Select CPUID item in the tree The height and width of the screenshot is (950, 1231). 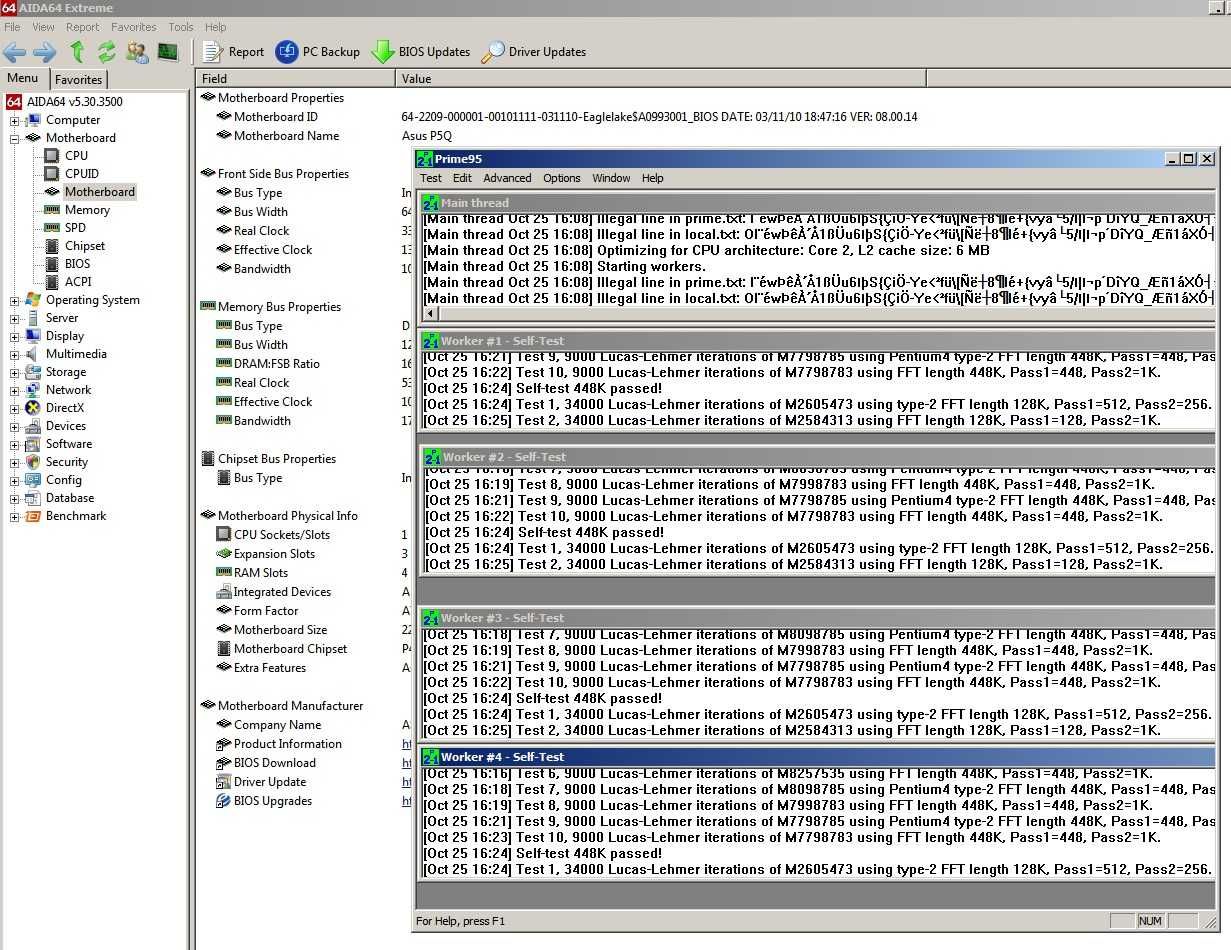coord(82,174)
